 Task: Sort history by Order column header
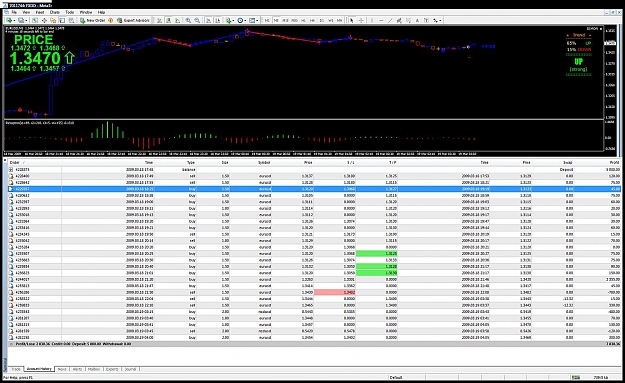[x=14, y=163]
